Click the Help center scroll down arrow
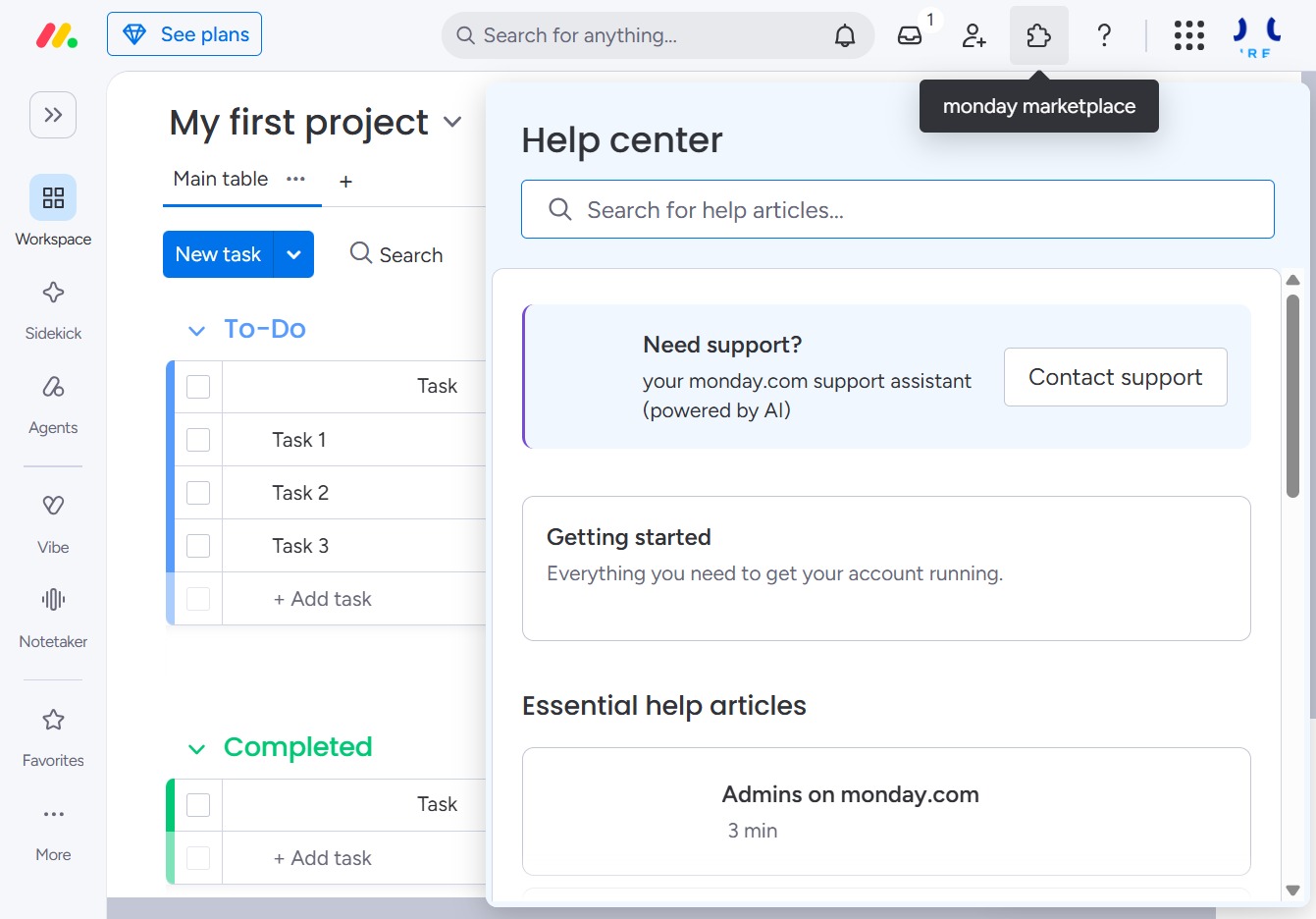The height and width of the screenshot is (919, 1316). pyautogui.click(x=1293, y=891)
